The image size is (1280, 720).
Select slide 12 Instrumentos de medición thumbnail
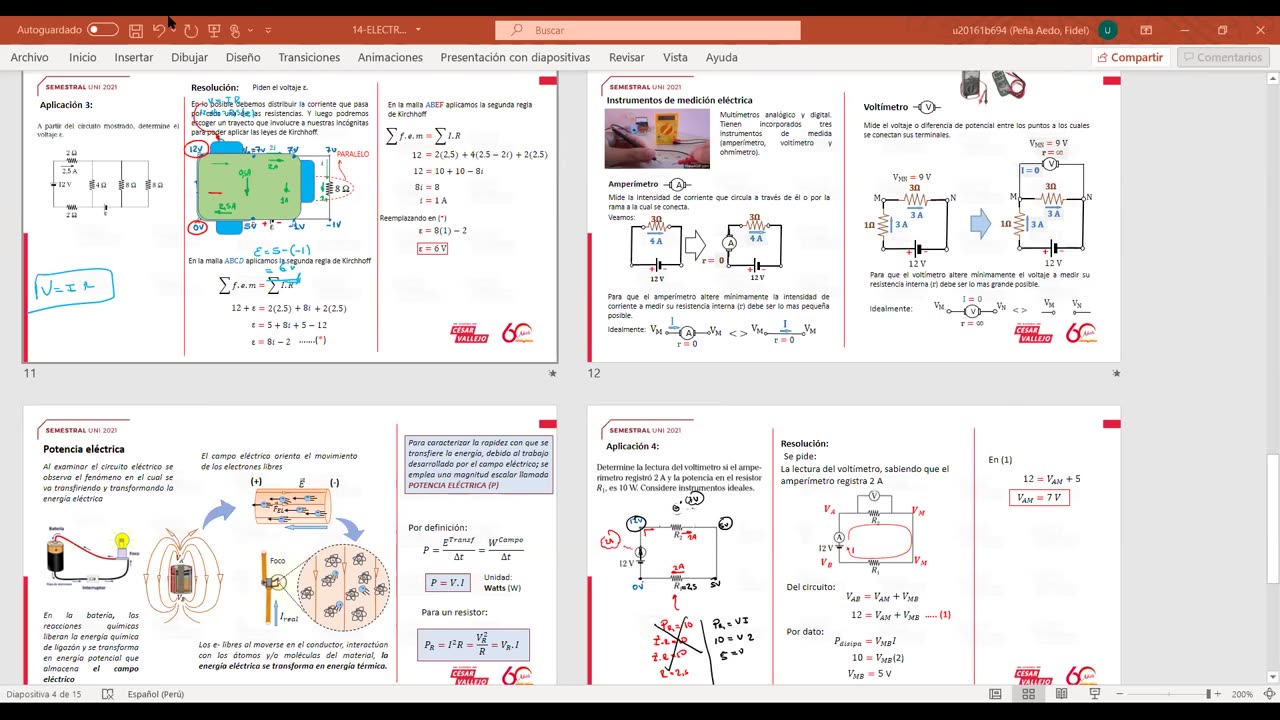tap(854, 217)
